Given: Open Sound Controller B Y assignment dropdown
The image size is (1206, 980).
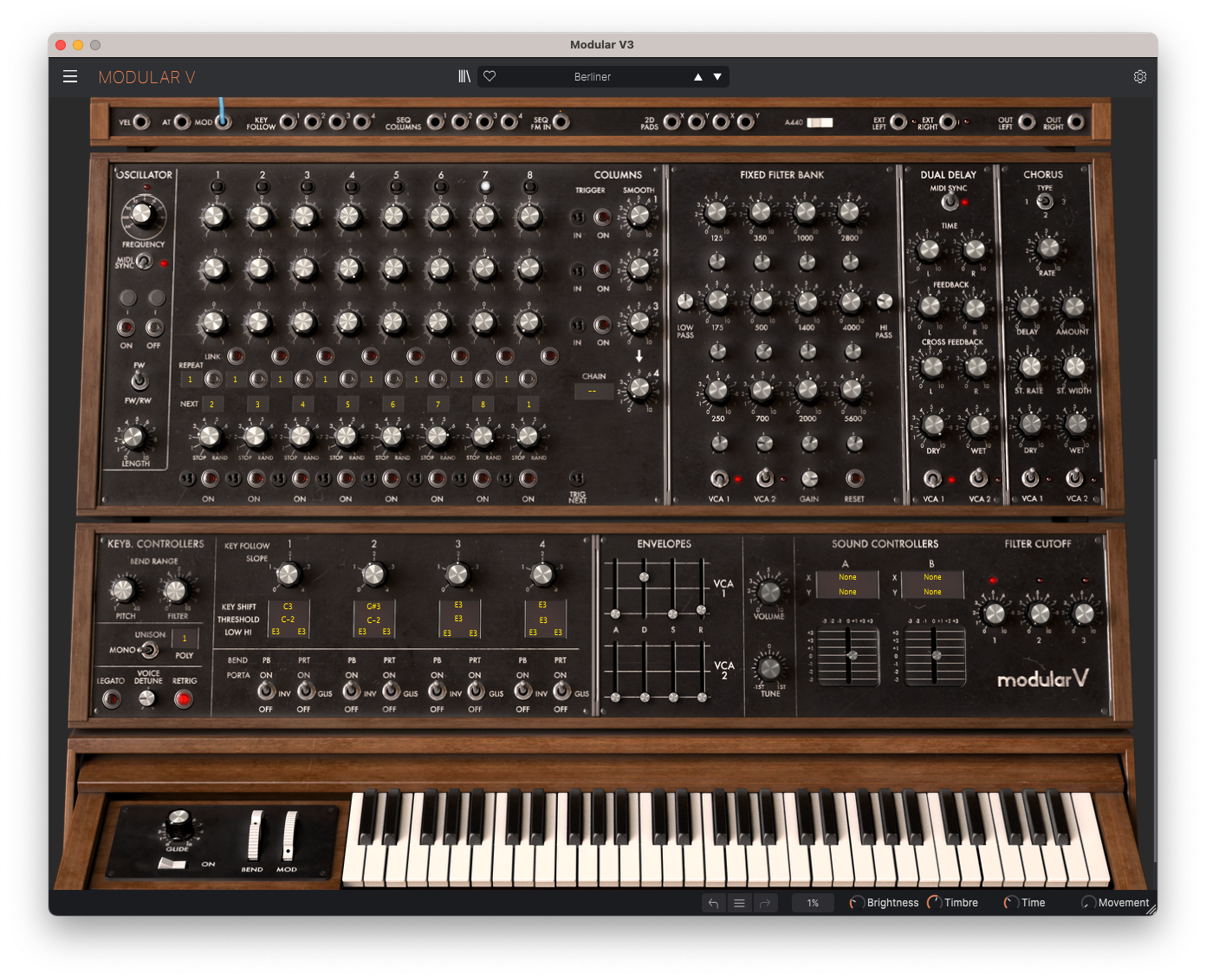Looking at the screenshot, I should tap(932, 592).
